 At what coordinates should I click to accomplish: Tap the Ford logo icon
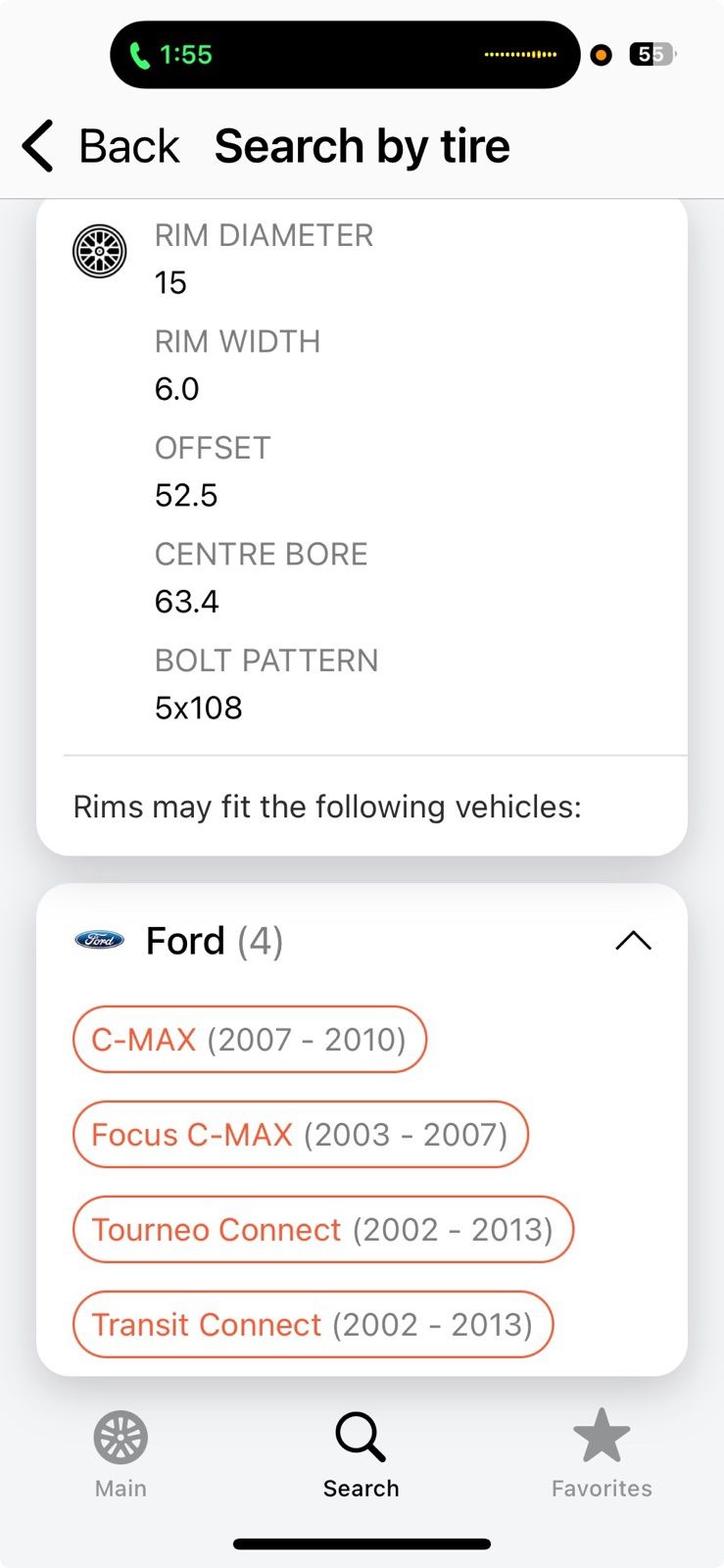[x=100, y=940]
